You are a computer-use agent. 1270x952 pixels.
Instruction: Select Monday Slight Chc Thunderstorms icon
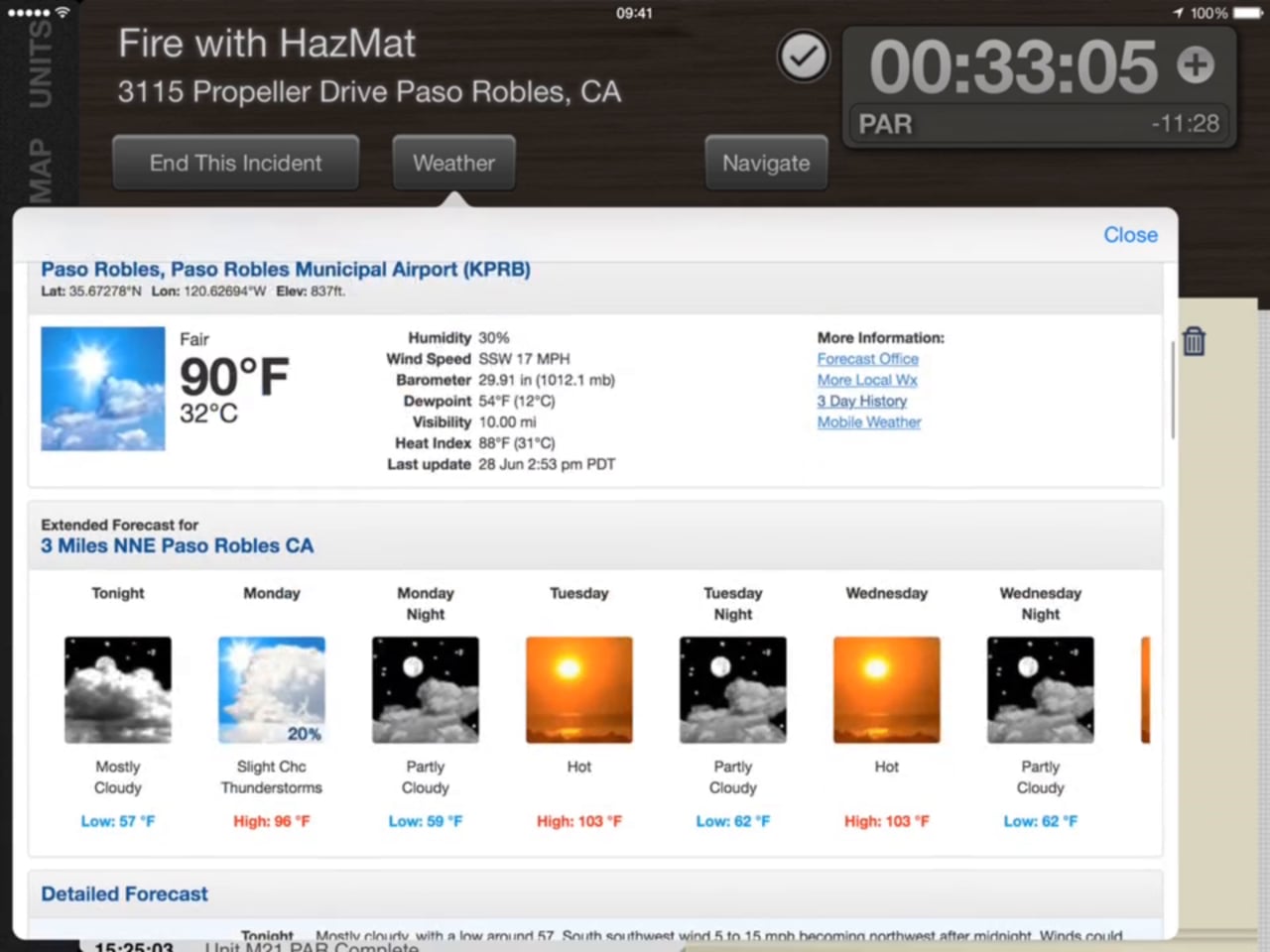point(272,690)
